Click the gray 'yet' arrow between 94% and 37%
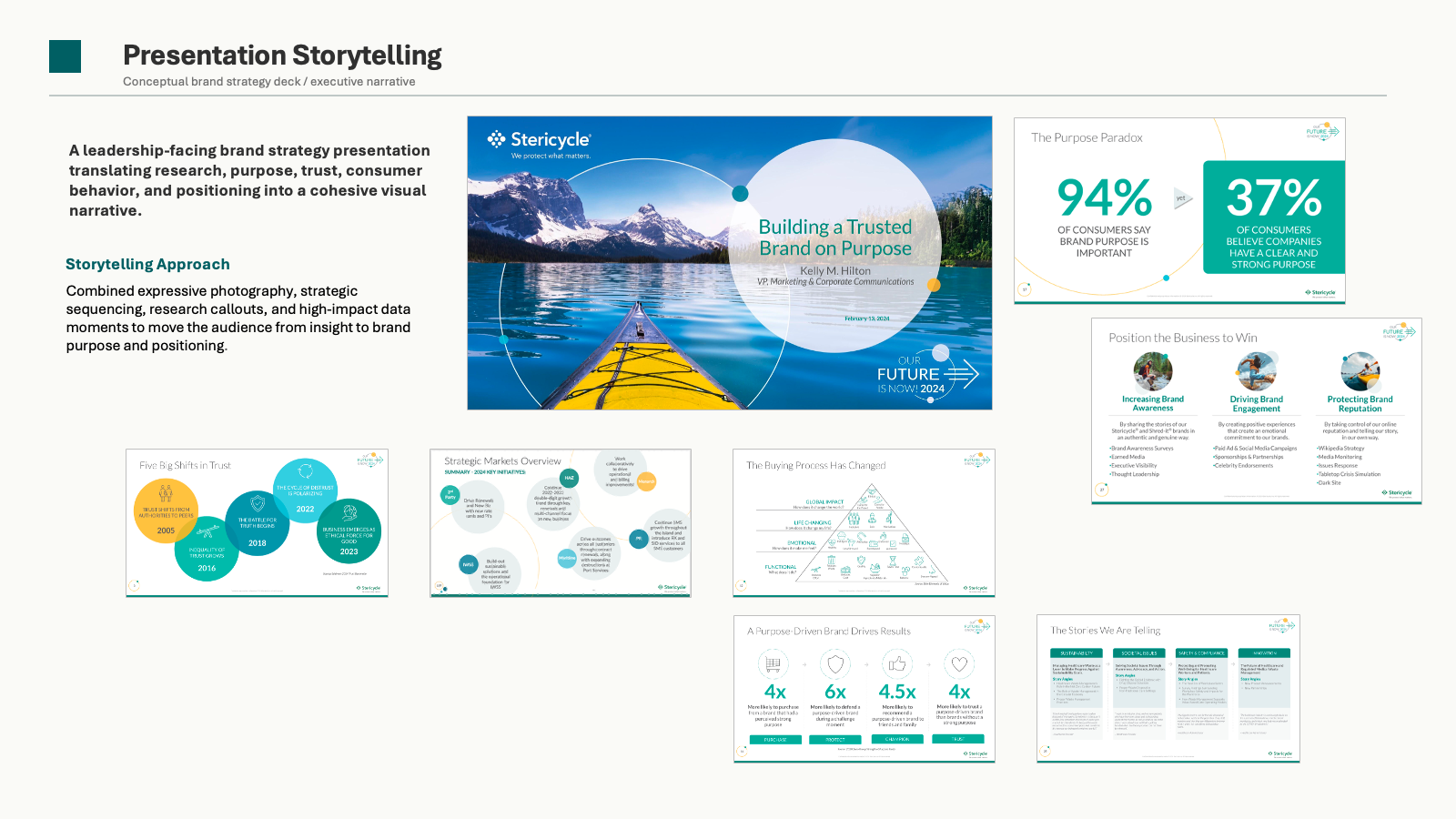This screenshot has height=819, width=1456. coord(1182,198)
